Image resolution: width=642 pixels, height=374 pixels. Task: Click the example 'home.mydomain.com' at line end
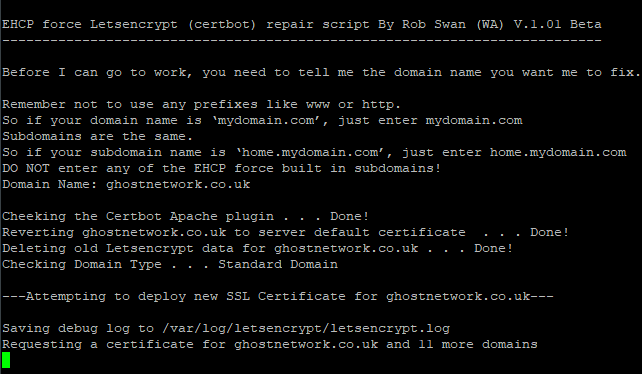[558, 152]
